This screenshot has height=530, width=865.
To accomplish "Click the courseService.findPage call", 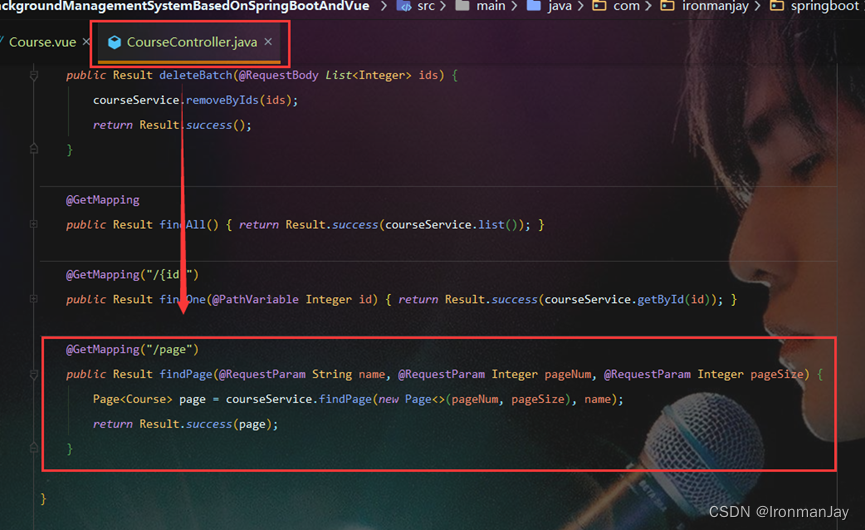I will pos(298,399).
